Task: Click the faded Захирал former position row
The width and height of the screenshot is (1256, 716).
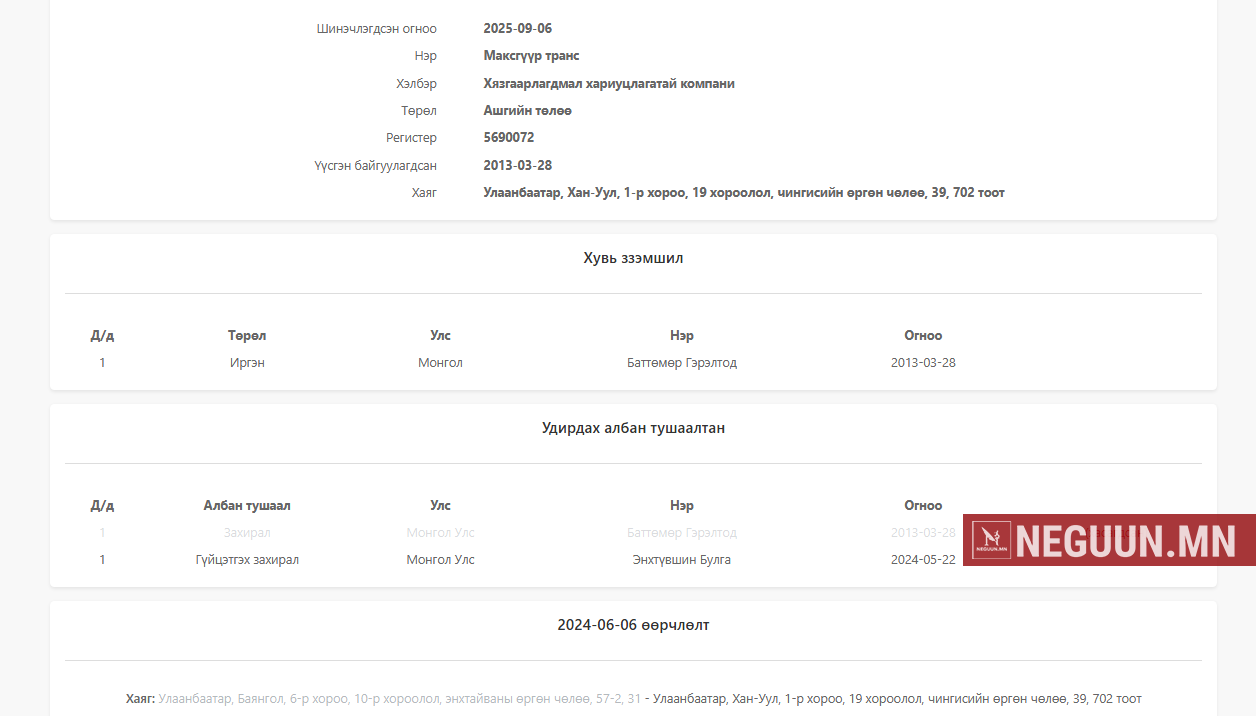Action: 247,533
